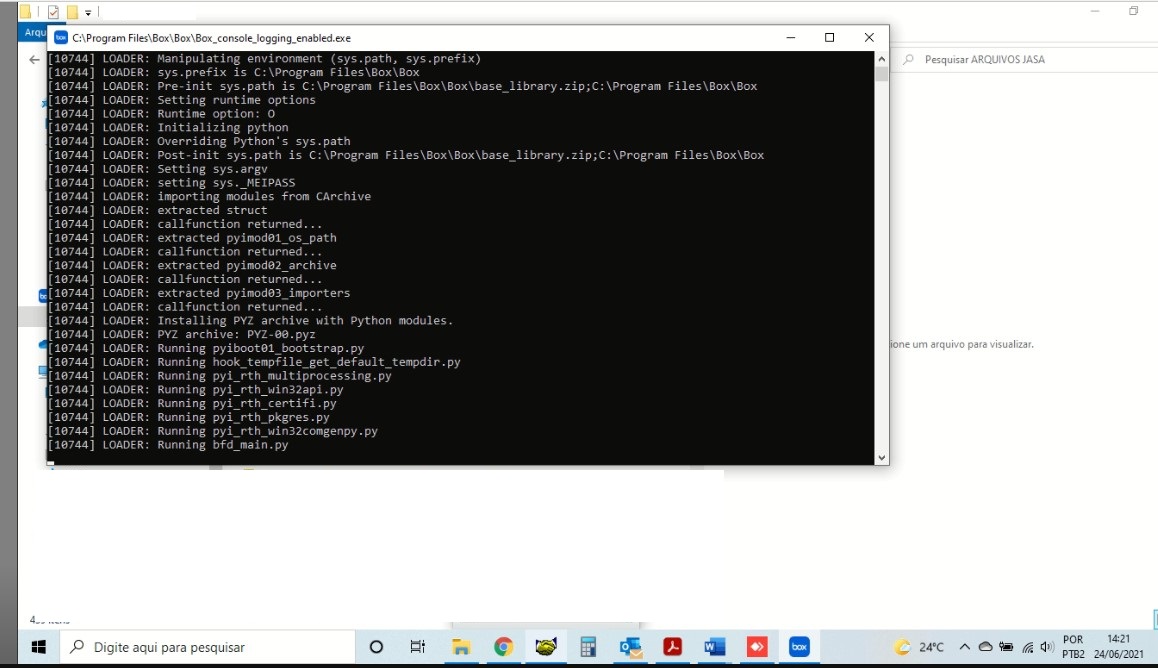Open Box app from the taskbar

pos(799,647)
